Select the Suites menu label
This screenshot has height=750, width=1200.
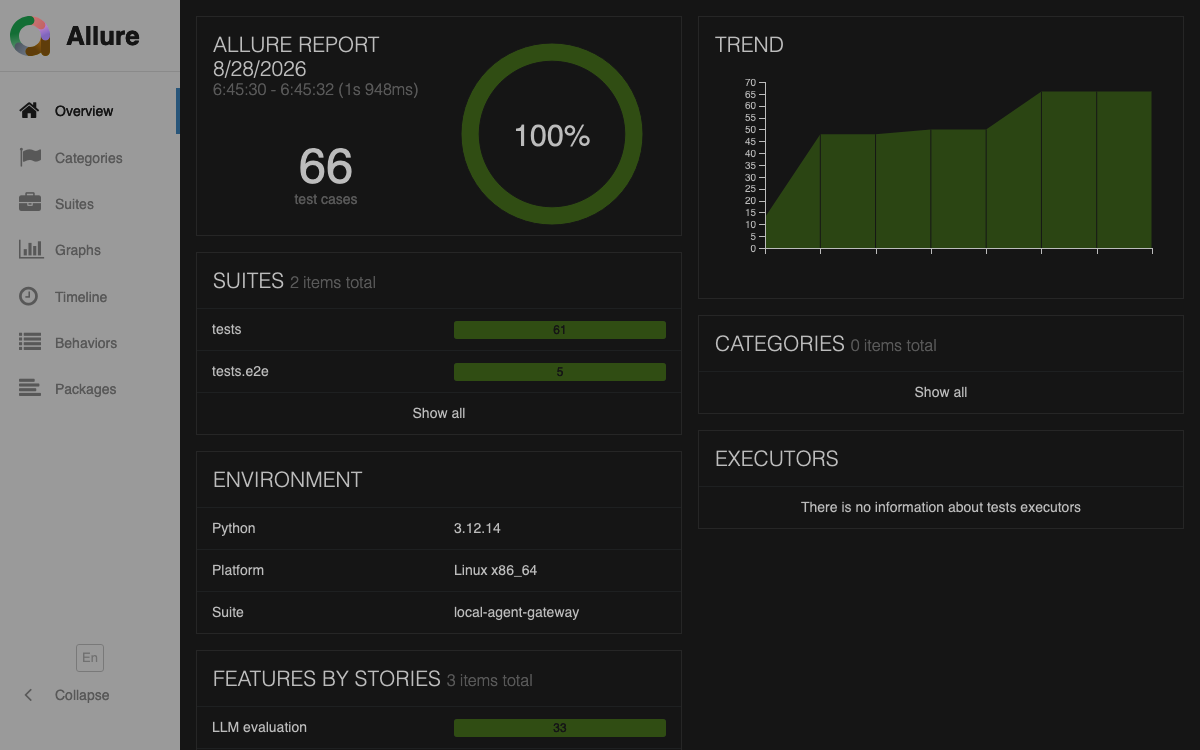(74, 204)
